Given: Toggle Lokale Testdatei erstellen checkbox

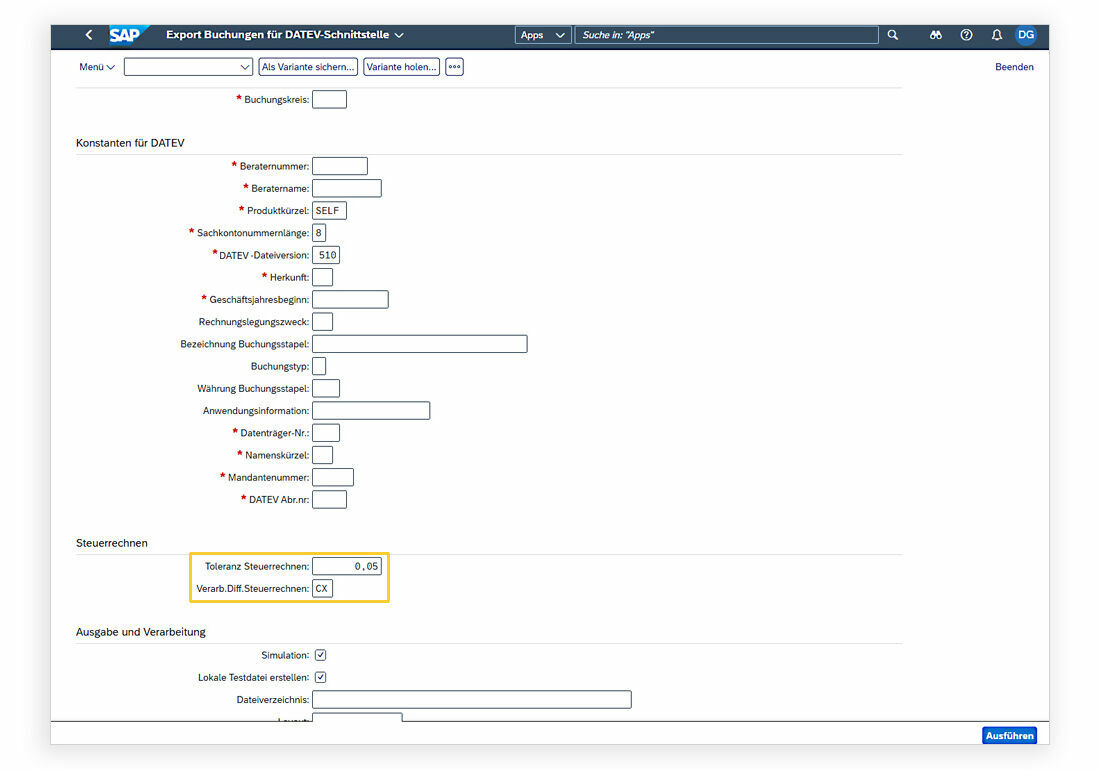Looking at the screenshot, I should (321, 678).
